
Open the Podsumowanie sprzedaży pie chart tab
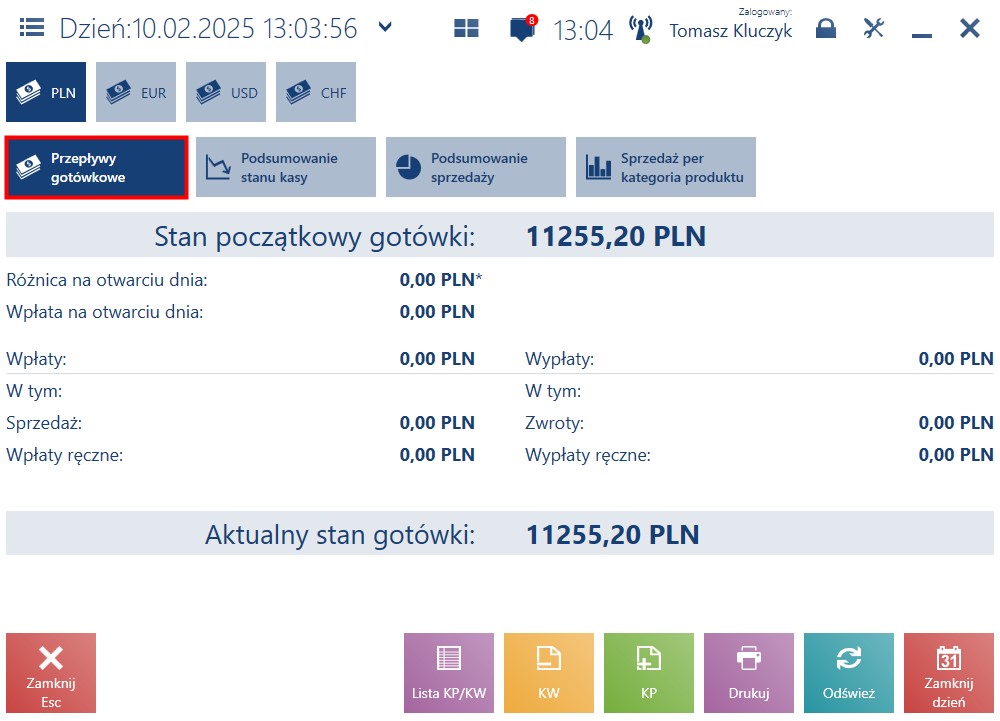[x=476, y=167]
